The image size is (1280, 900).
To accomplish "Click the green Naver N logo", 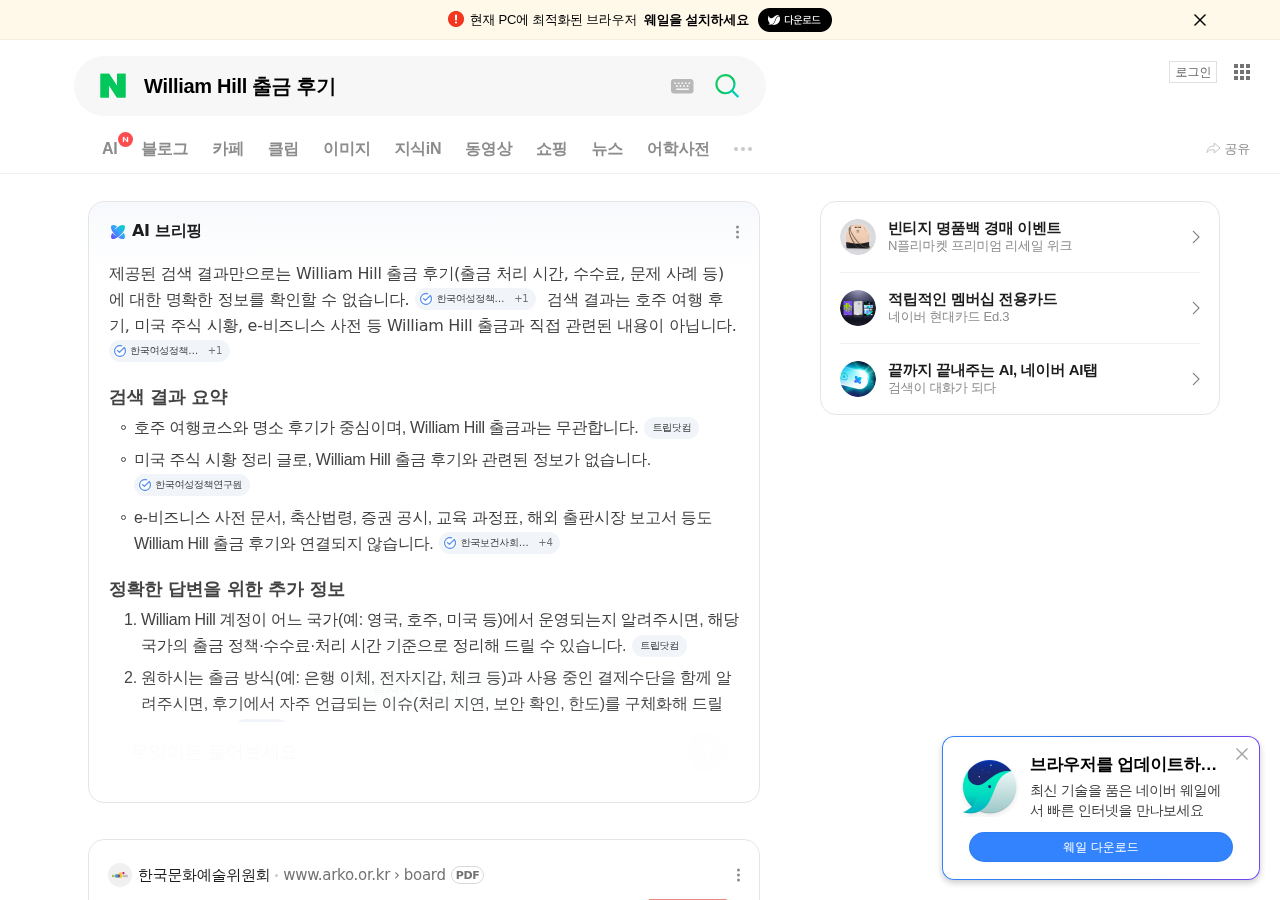I will [x=113, y=86].
